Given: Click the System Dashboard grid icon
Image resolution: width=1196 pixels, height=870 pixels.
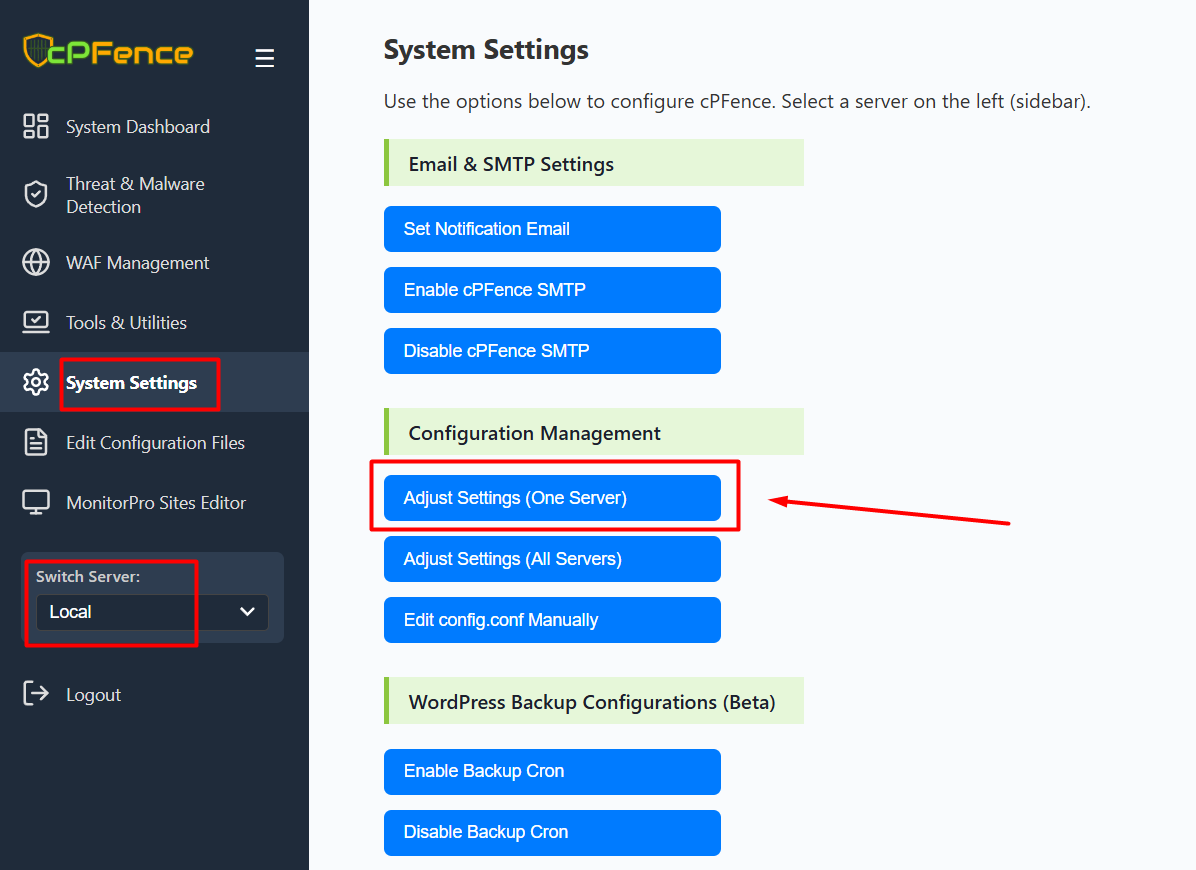Looking at the screenshot, I should tap(36, 126).
